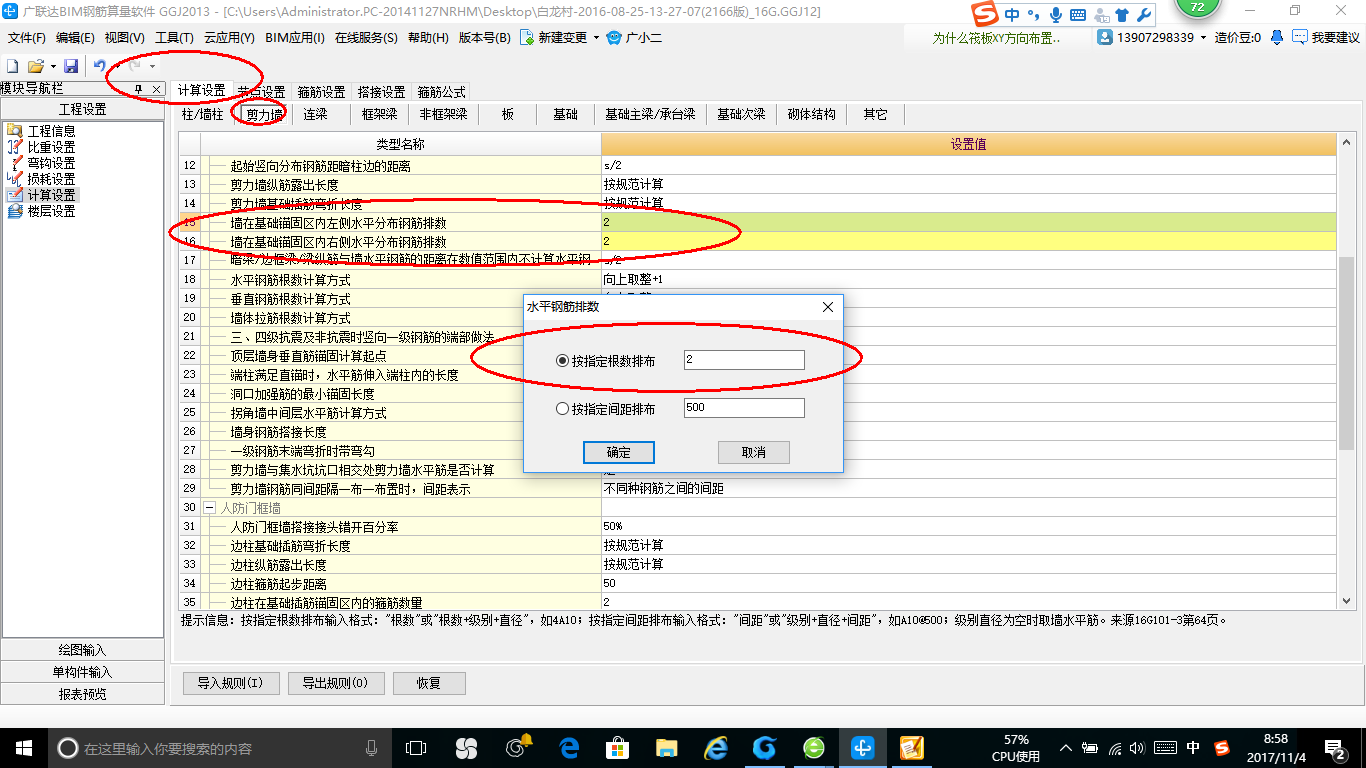This screenshot has height=768, width=1366.
Task: Click the Sogou skin shirt icon
Action: pos(1123,15)
